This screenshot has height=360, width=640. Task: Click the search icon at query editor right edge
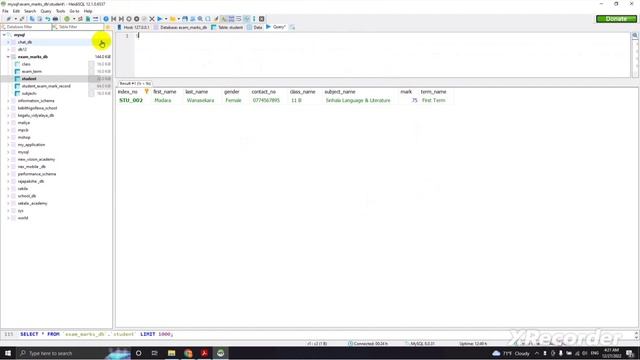[635, 36]
